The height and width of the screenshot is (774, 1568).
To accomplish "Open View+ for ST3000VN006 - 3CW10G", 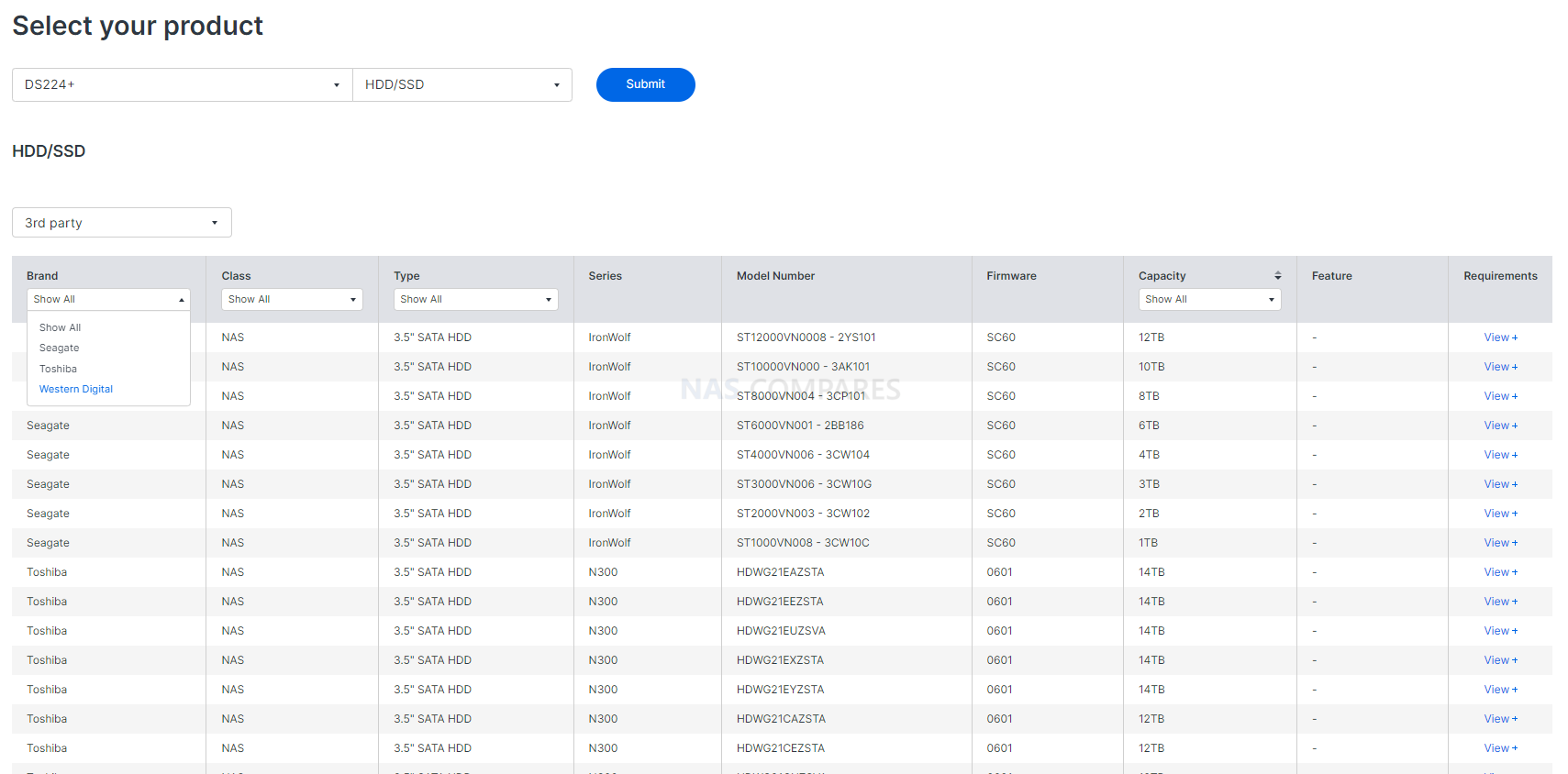I will [x=1501, y=484].
